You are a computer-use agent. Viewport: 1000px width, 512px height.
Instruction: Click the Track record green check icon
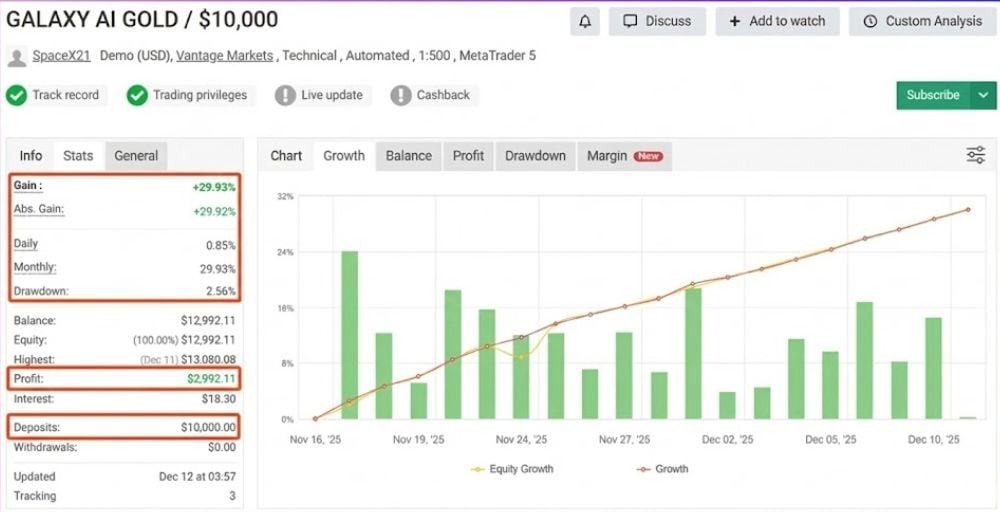16,96
